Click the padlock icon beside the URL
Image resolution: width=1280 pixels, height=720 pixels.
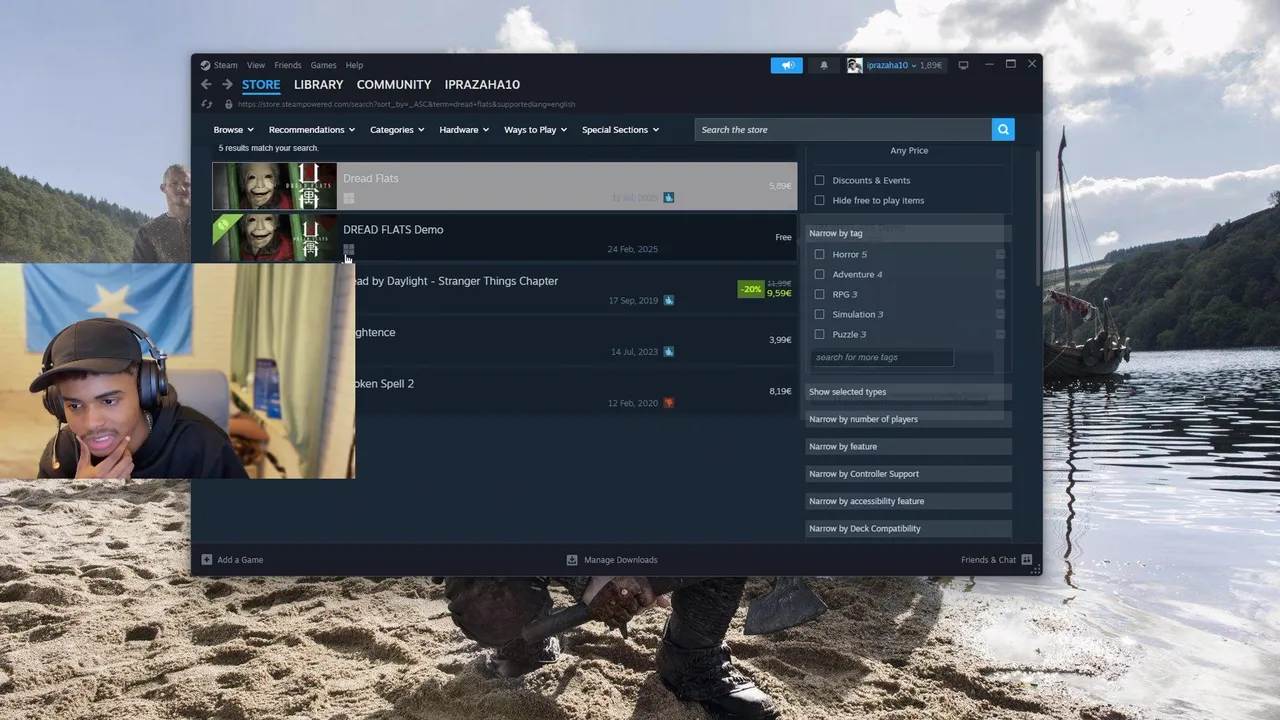tap(228, 104)
